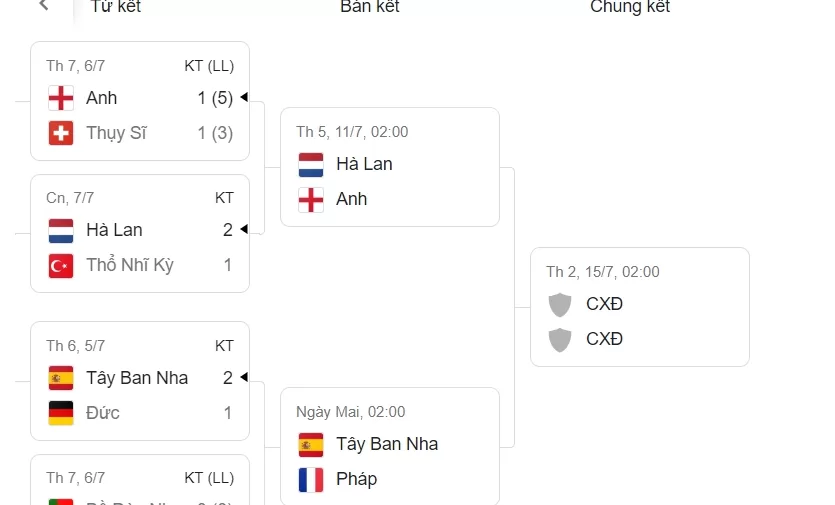
Task: Click Netherlands flag in Hà Lan vs Thổ Nhĩ Kỳ match
Action: (61, 230)
